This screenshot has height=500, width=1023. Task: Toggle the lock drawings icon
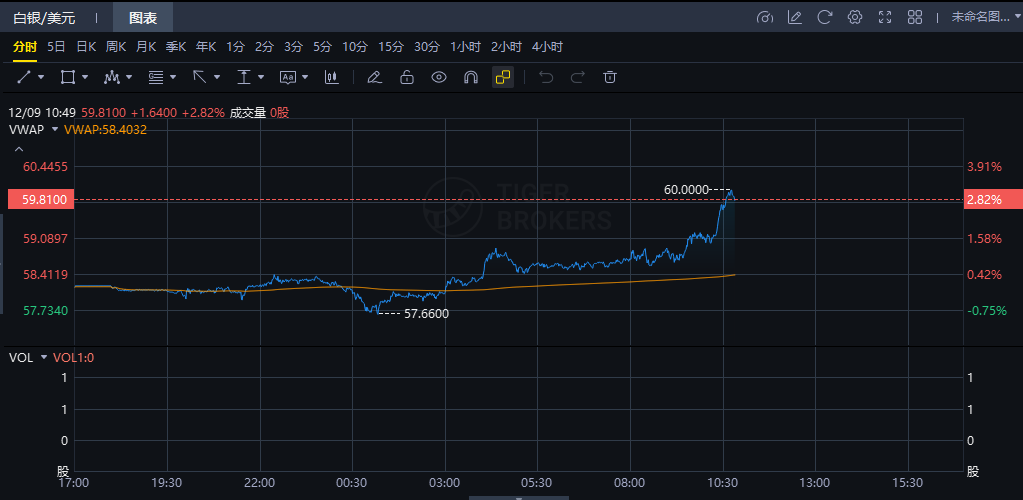pyautogui.click(x=406, y=77)
